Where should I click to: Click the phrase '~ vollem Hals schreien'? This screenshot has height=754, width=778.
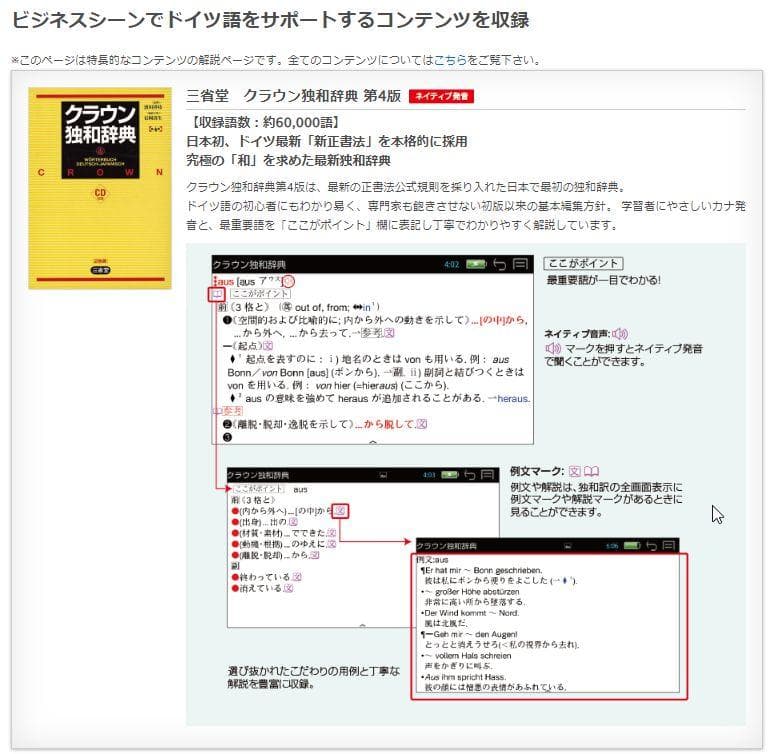coord(468,656)
